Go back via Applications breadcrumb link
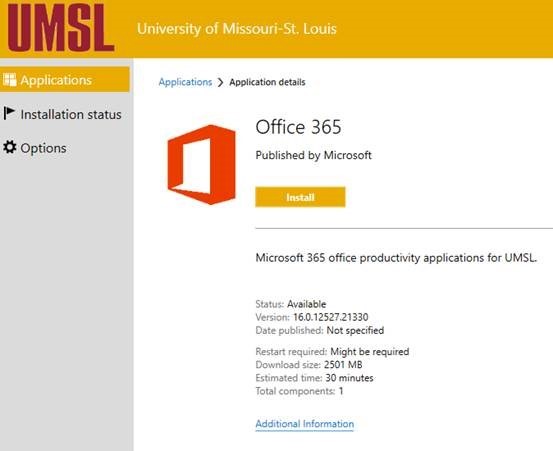The image size is (553, 451). (x=185, y=82)
